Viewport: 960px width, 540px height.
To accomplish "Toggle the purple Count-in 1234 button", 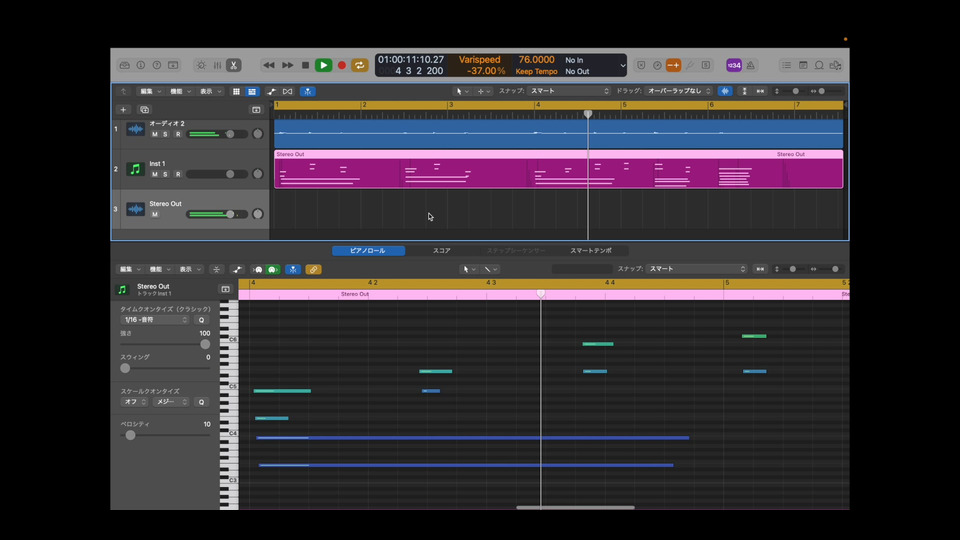I will 733,65.
